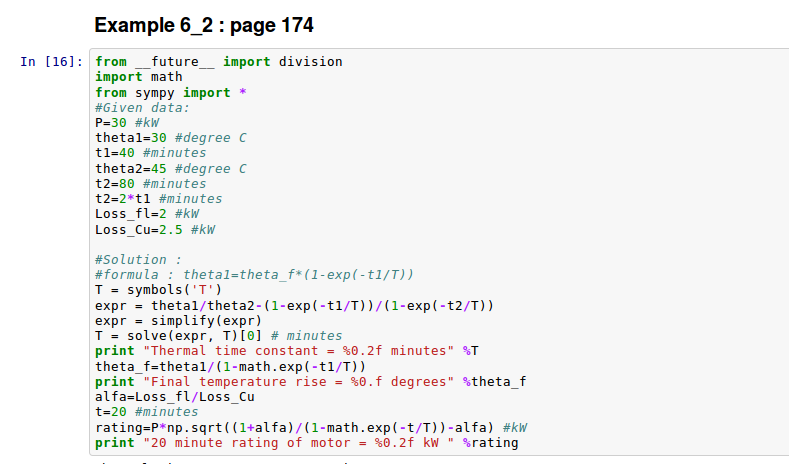Click the 'from sympy import *' line
Screen dimensions: 789x464
[170, 92]
